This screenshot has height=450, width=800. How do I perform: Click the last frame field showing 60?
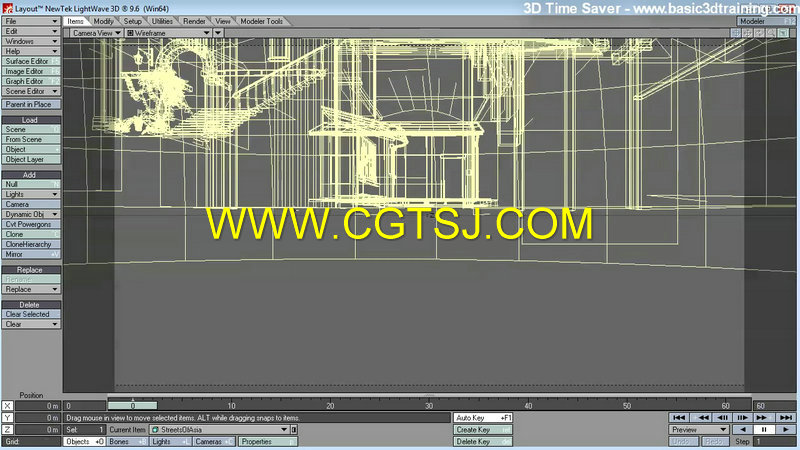click(775, 406)
